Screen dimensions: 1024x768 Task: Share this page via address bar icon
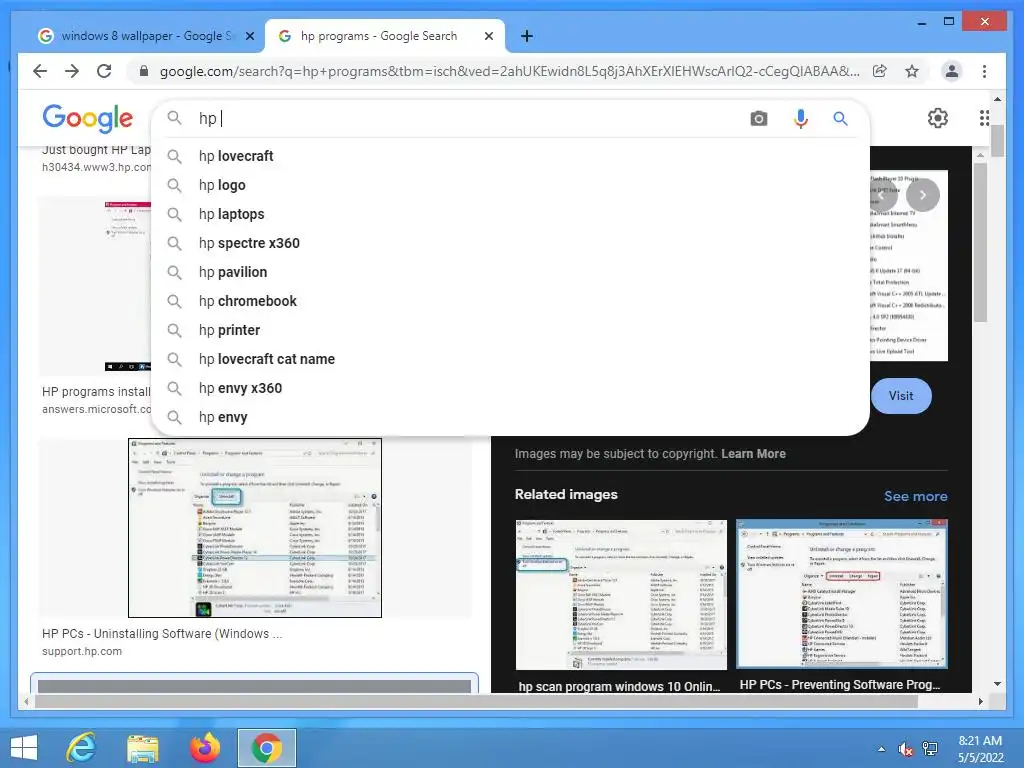pos(880,71)
